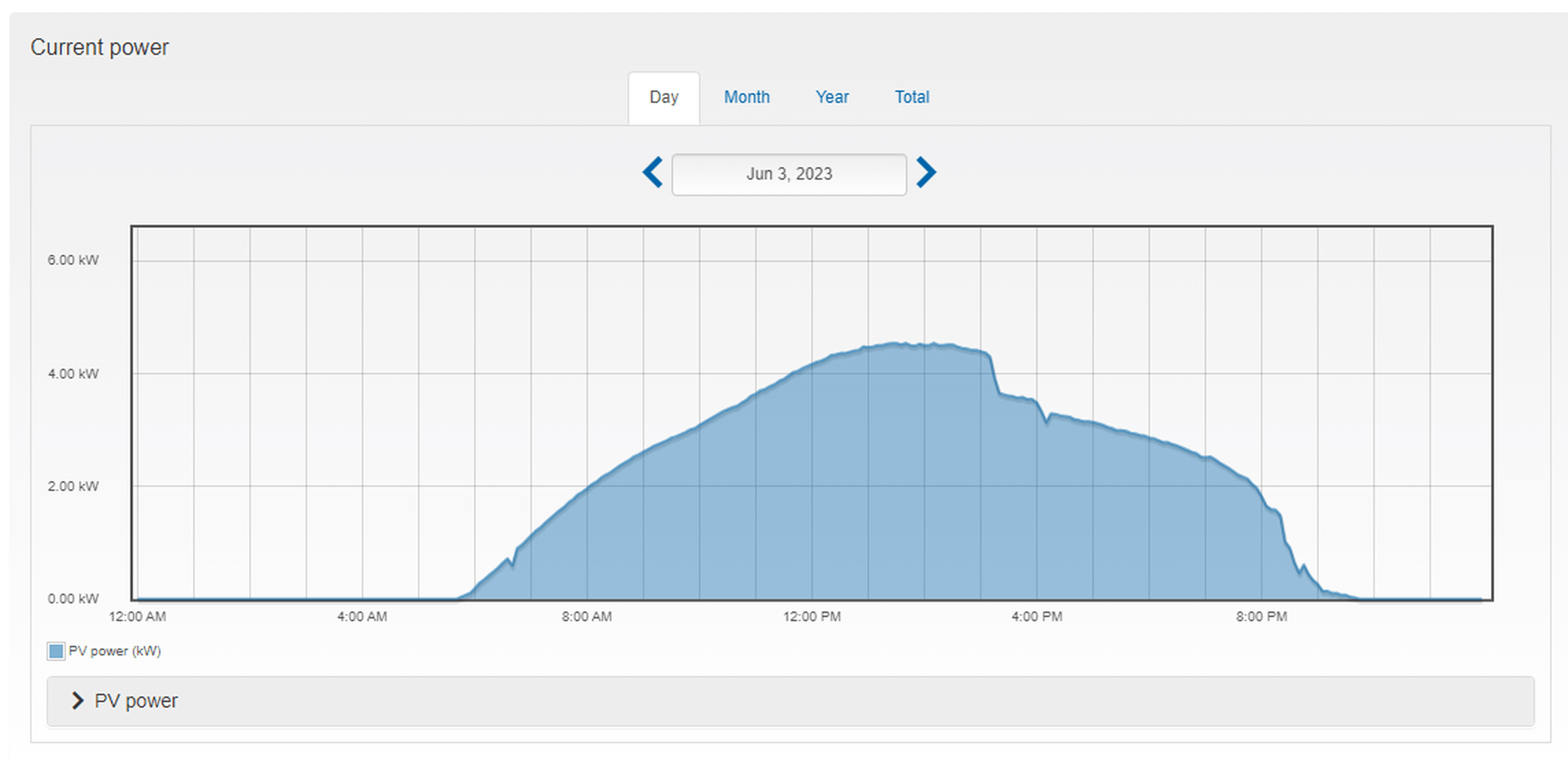Click the Current power heading
Viewport: 1568px width, 761px height.
coord(100,47)
